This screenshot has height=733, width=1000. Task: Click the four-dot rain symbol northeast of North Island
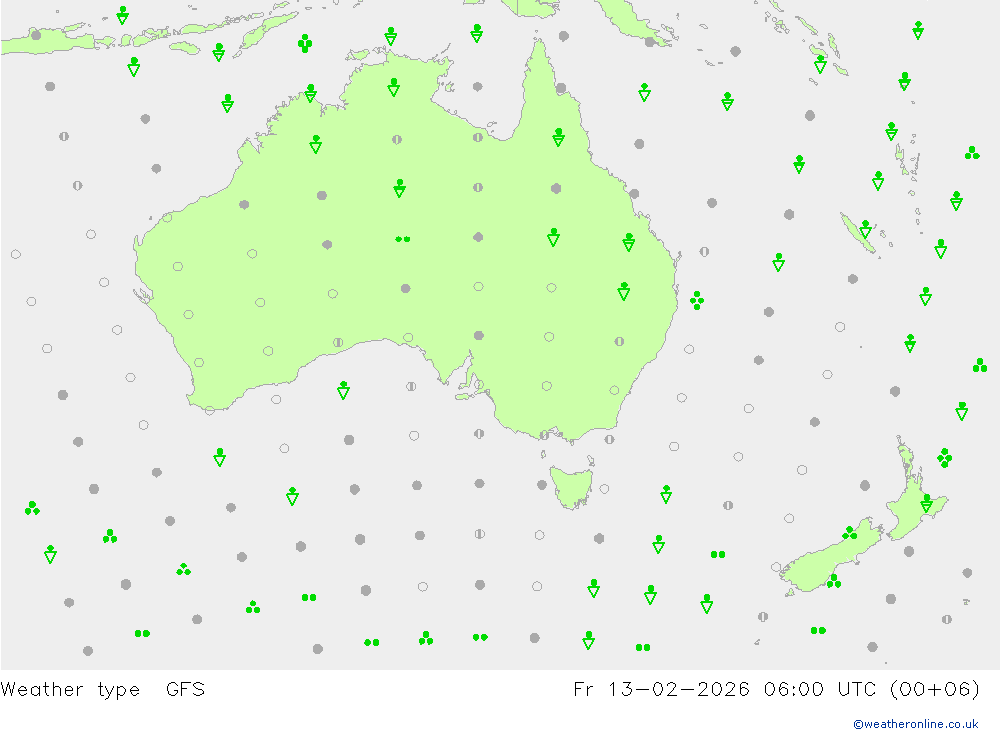[945, 458]
